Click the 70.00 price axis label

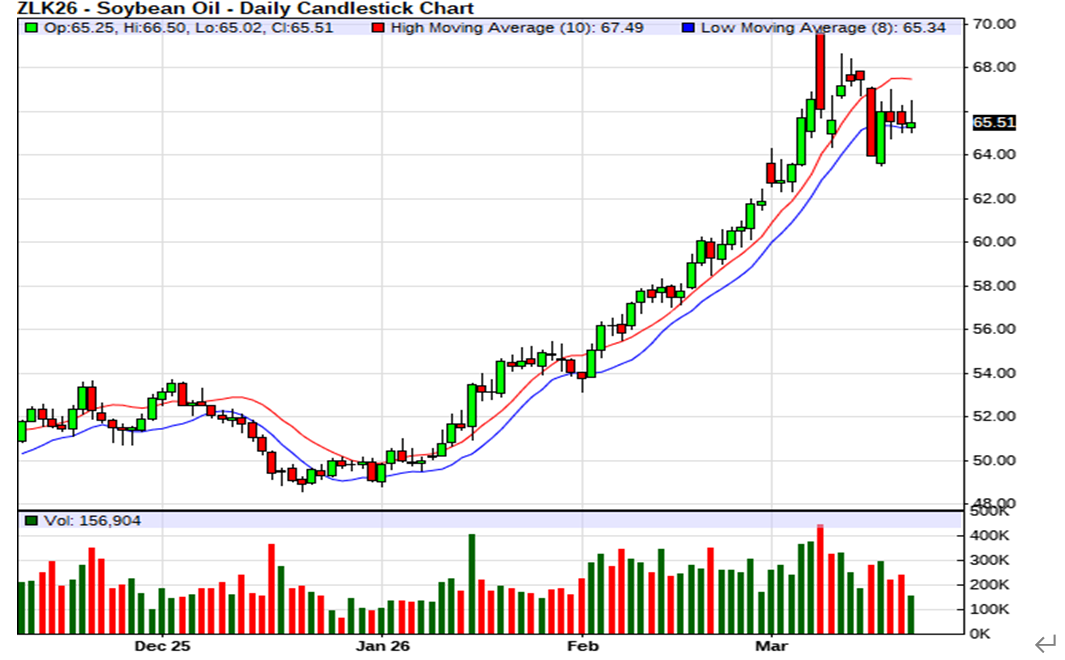(x=996, y=24)
